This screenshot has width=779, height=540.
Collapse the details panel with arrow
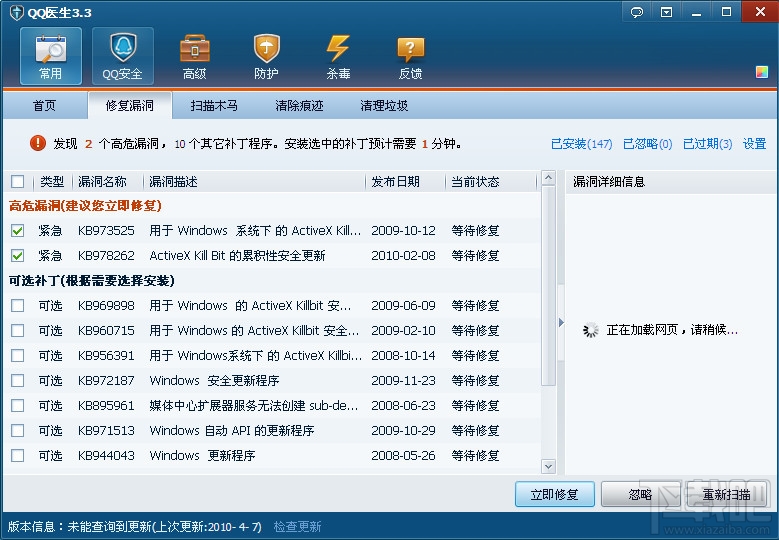coord(561,322)
